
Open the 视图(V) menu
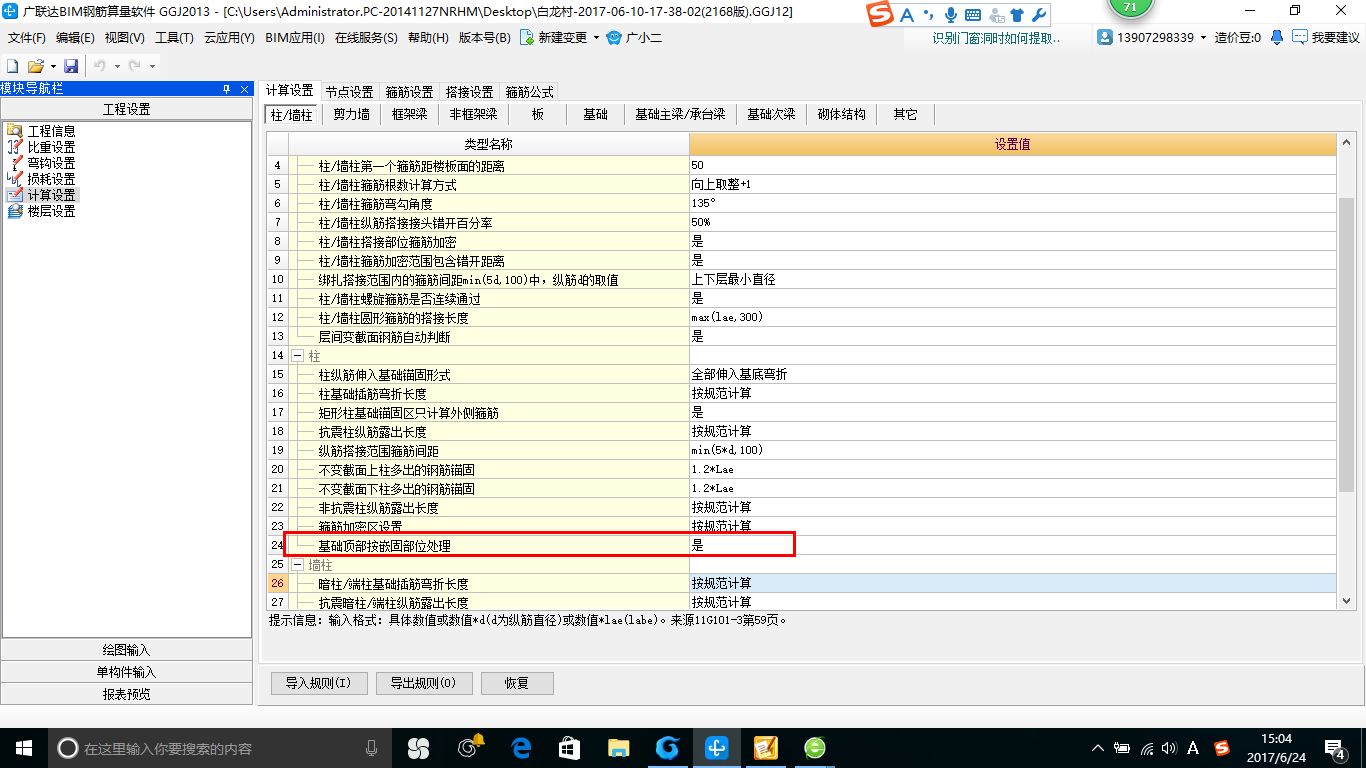click(125, 38)
